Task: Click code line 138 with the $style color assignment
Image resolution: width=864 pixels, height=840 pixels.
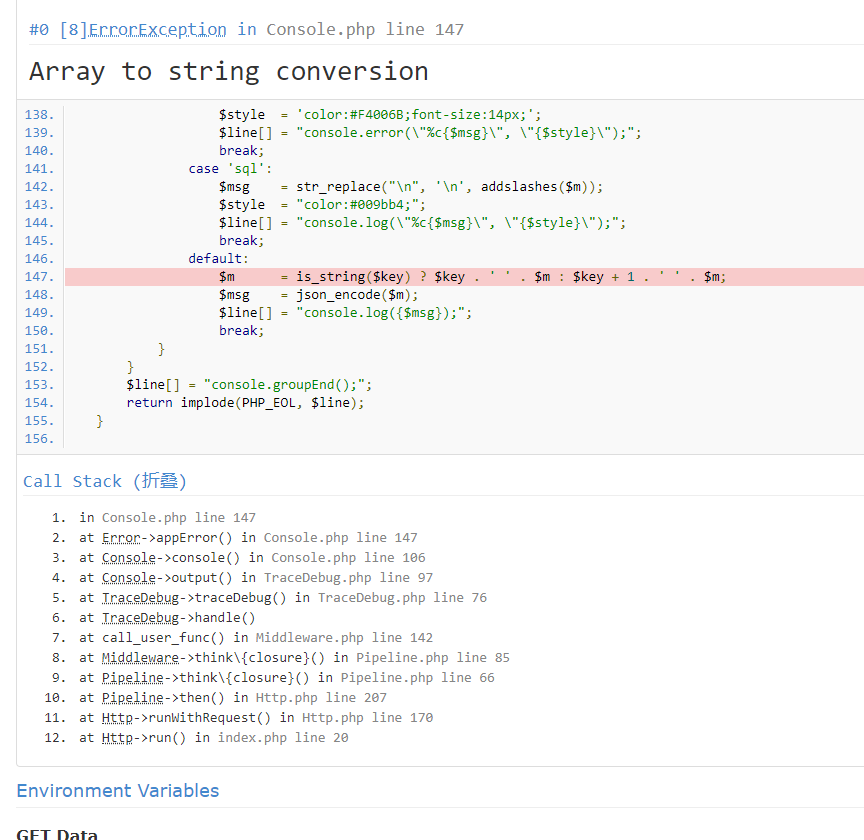Action: 380,115
